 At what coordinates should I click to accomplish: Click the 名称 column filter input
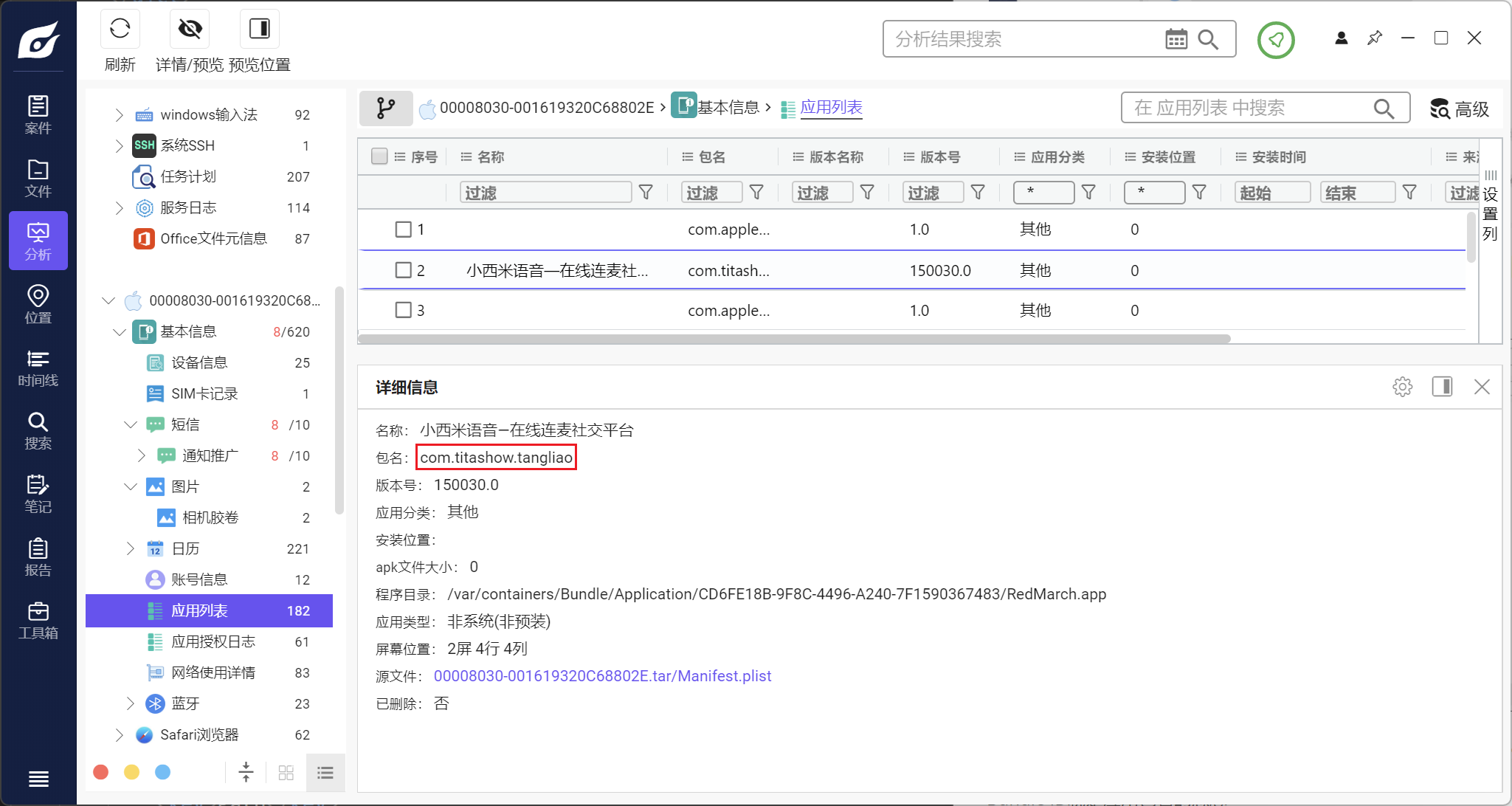tap(545, 193)
